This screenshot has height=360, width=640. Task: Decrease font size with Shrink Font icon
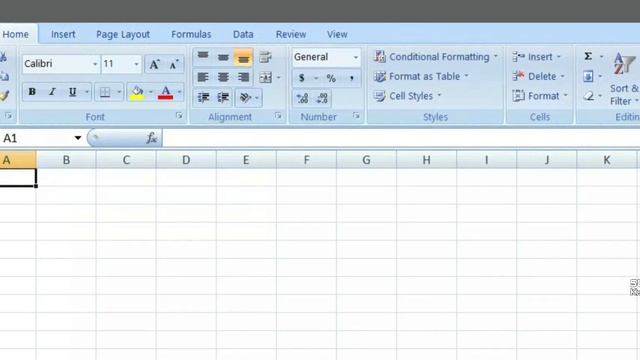coord(174,64)
